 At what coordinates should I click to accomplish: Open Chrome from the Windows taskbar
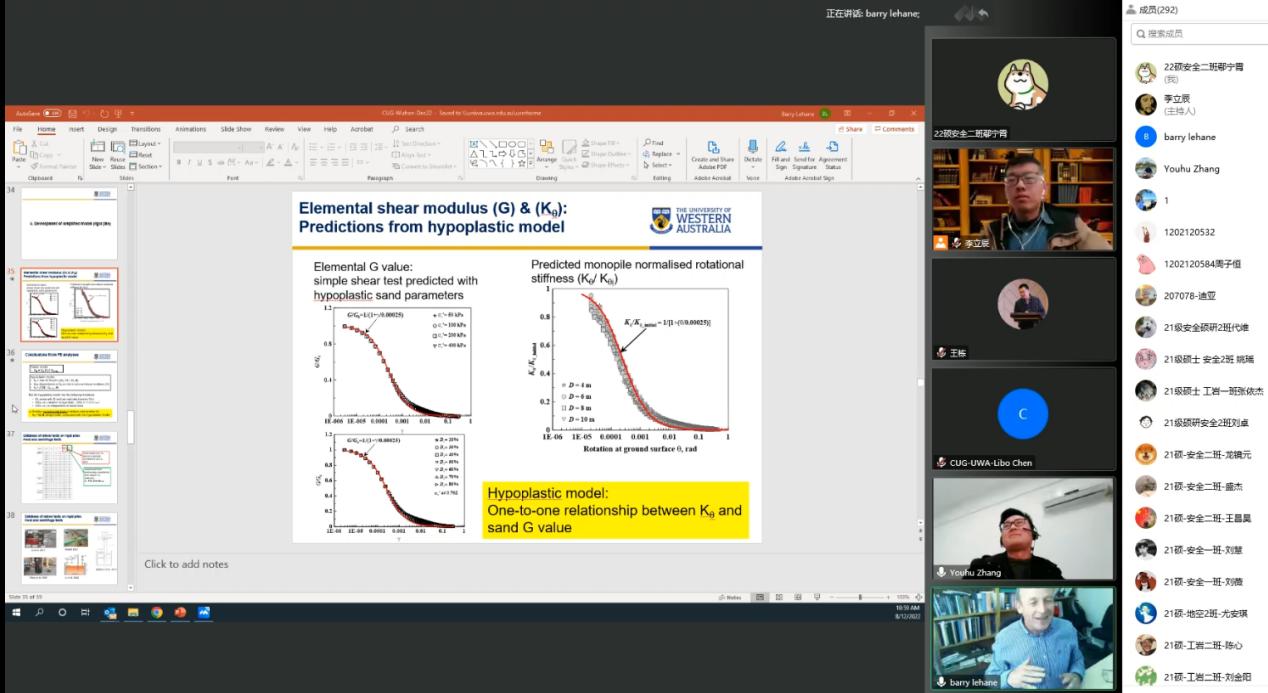(157, 612)
